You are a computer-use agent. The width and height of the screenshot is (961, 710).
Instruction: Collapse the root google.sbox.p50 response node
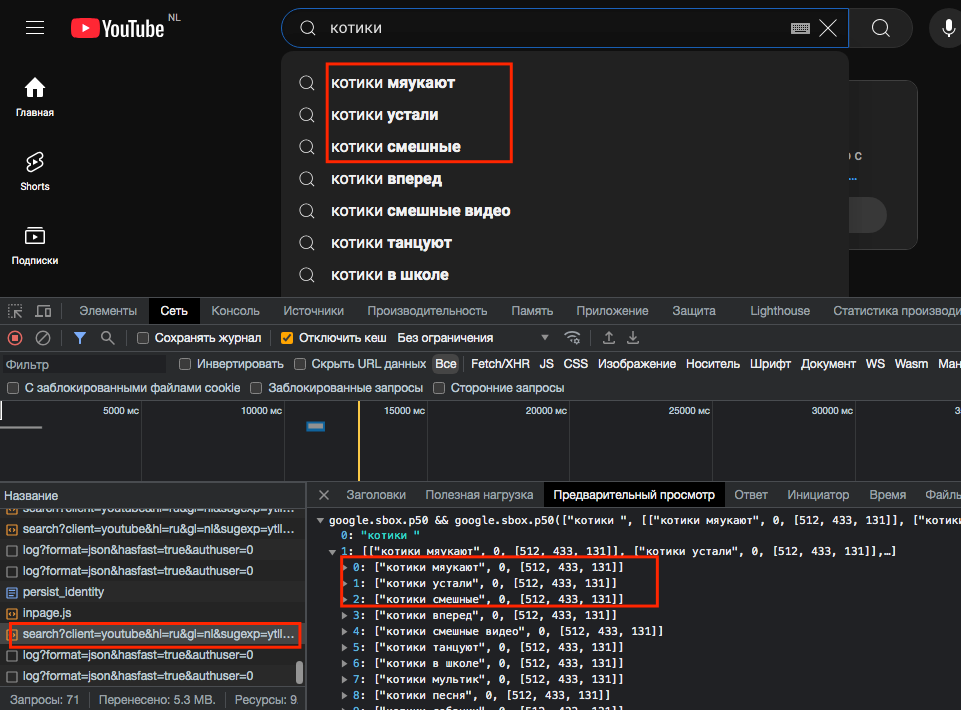click(320, 520)
